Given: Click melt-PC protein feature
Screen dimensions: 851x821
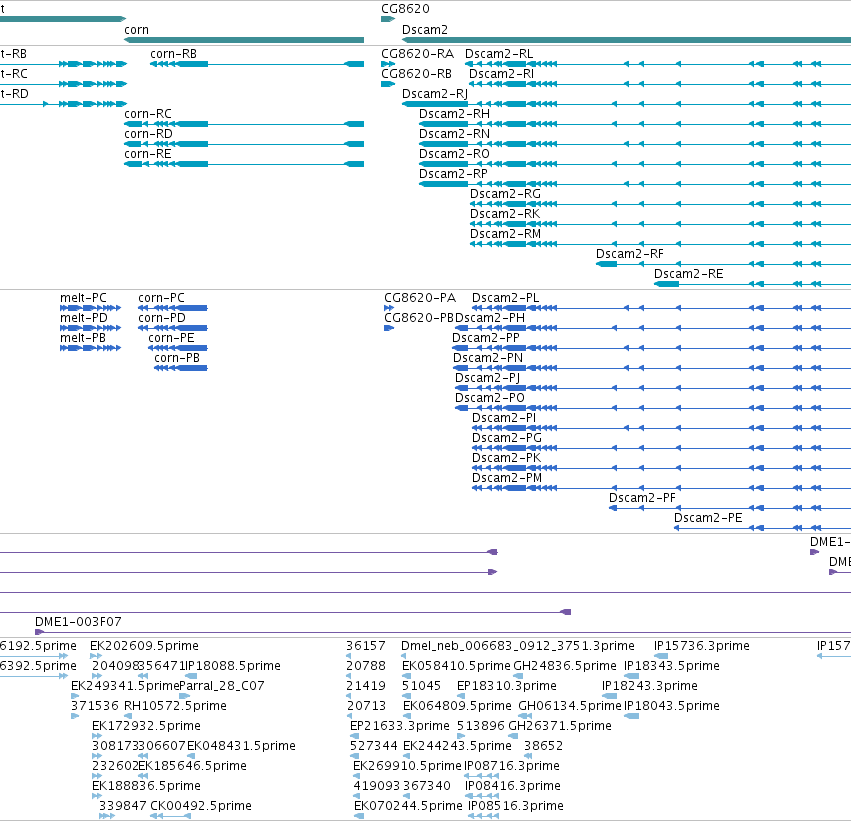Looking at the screenshot, I should (x=84, y=298).
